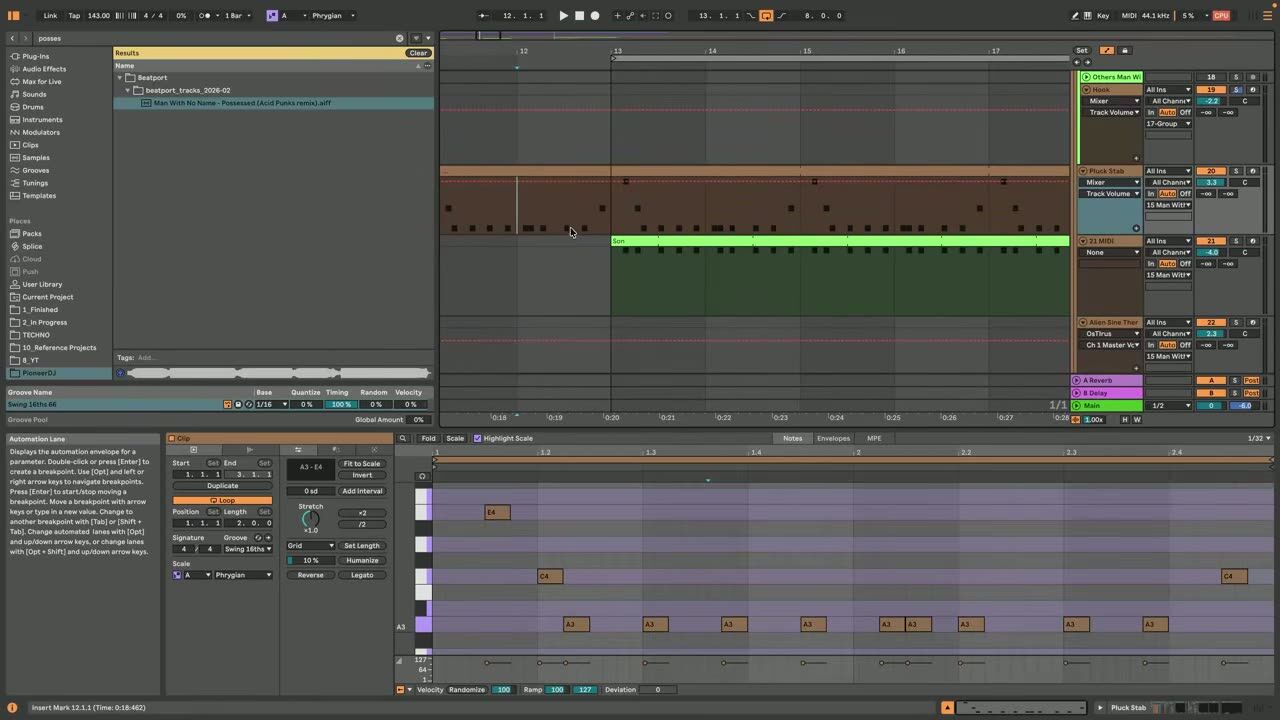Solo the Pluck Stab track
Image resolution: width=1280 pixels, height=720 pixels.
coord(1235,171)
